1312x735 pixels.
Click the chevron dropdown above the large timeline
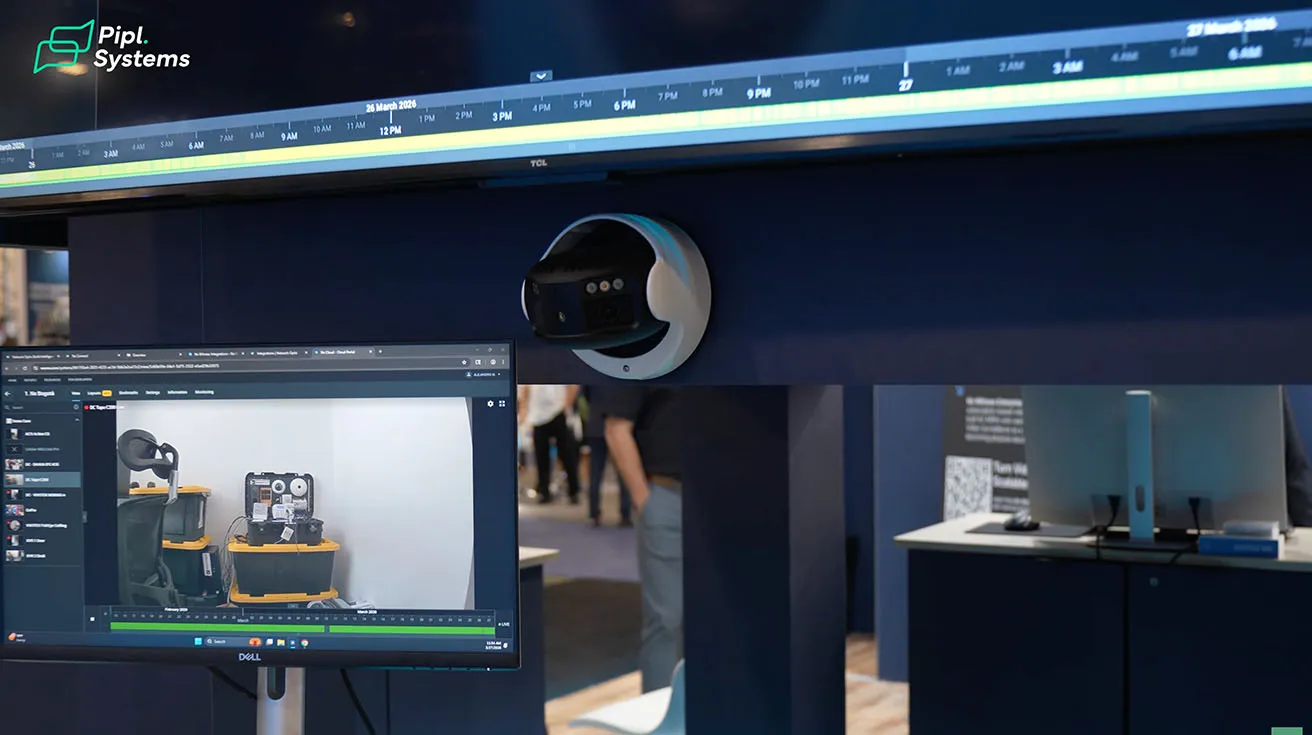pos(541,76)
